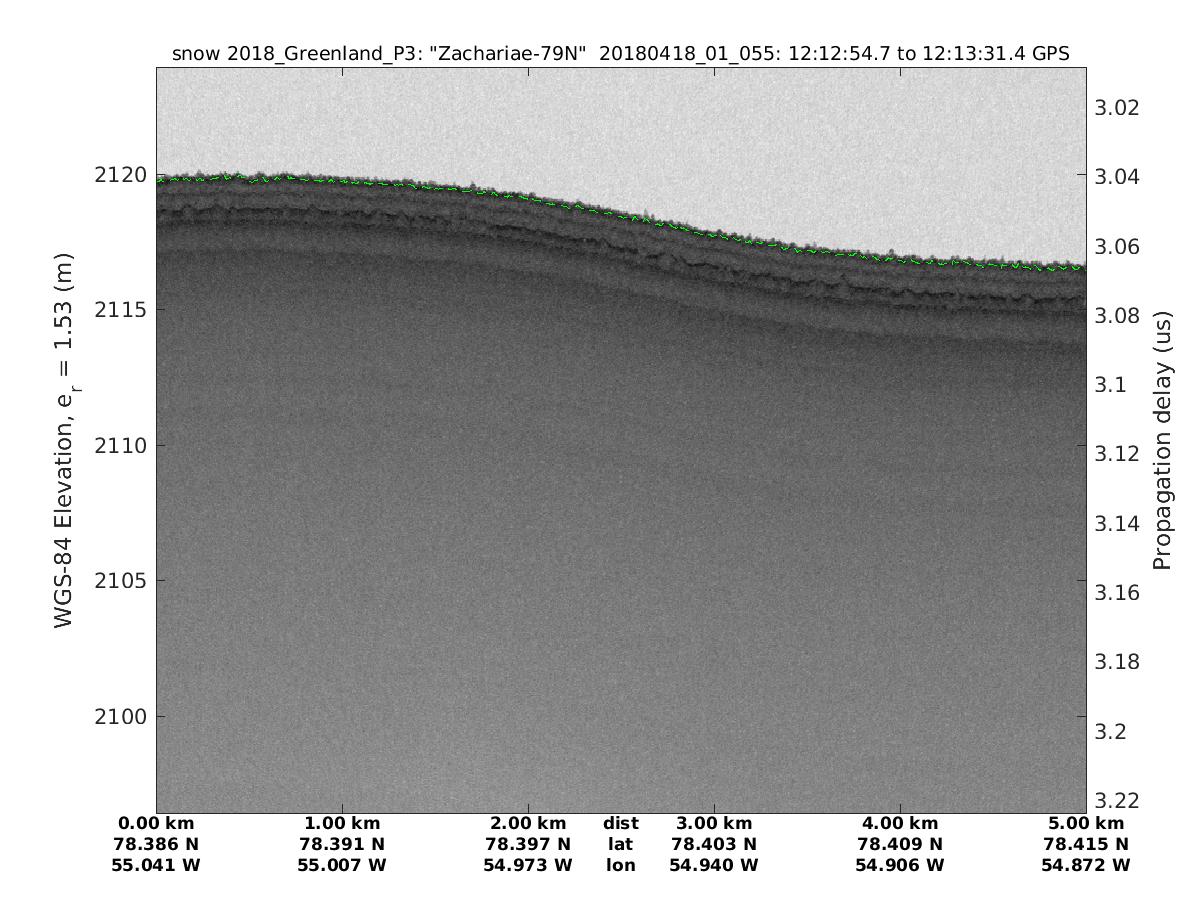Click propagation delay tick 3.12
This screenshot has width=1200, height=900.
point(1117,454)
